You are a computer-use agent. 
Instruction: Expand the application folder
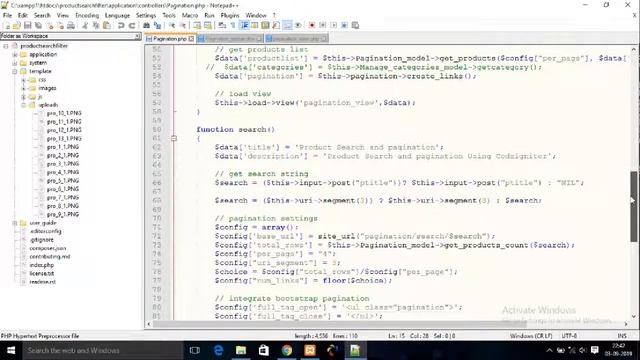coord(15,54)
